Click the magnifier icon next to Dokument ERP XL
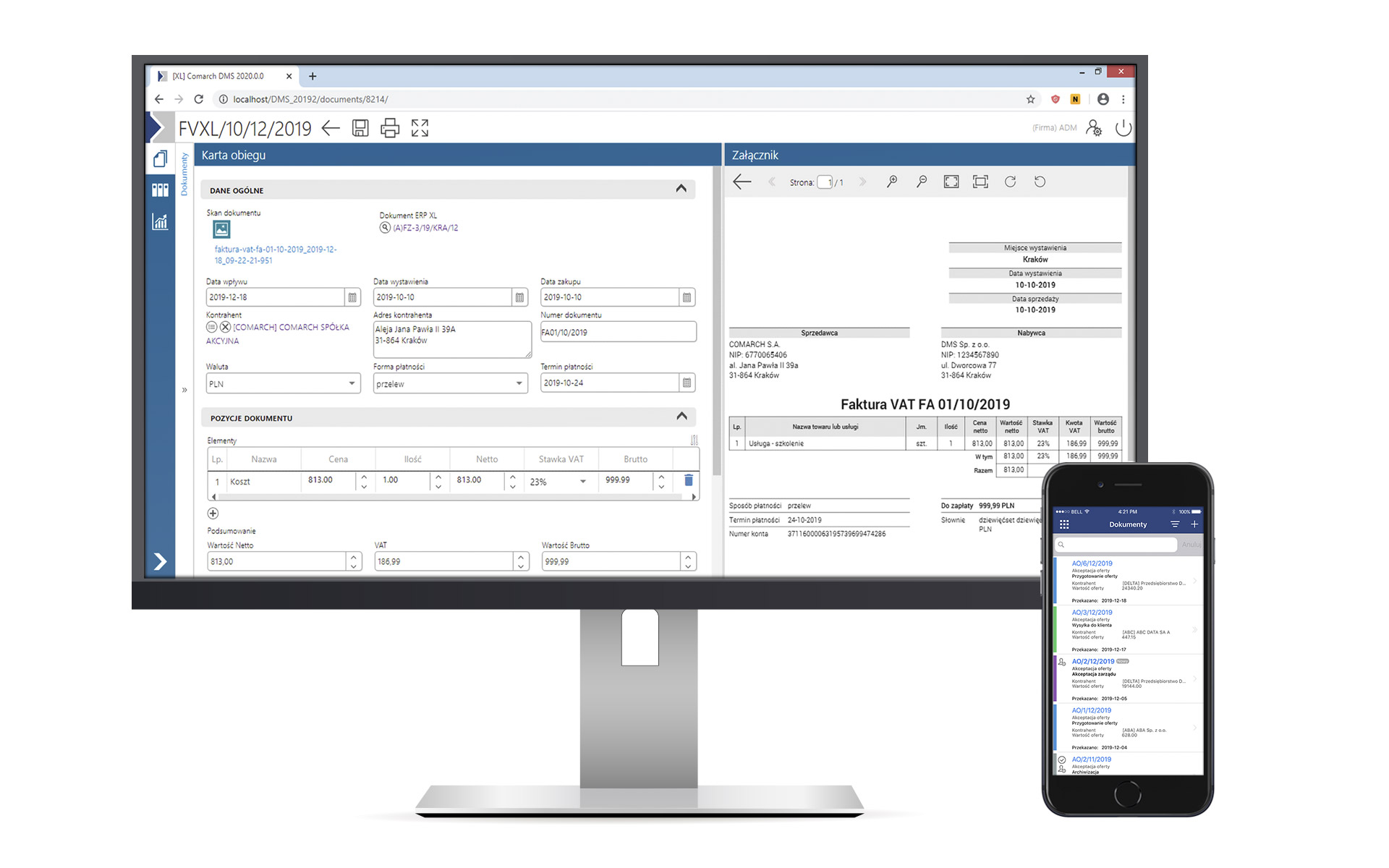 tap(385, 227)
